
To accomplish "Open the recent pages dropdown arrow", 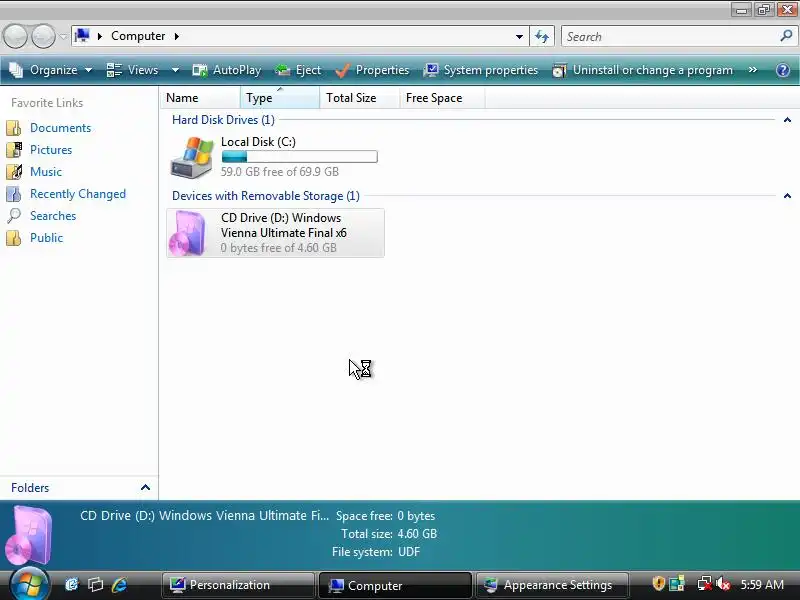I will pyautogui.click(x=63, y=36).
